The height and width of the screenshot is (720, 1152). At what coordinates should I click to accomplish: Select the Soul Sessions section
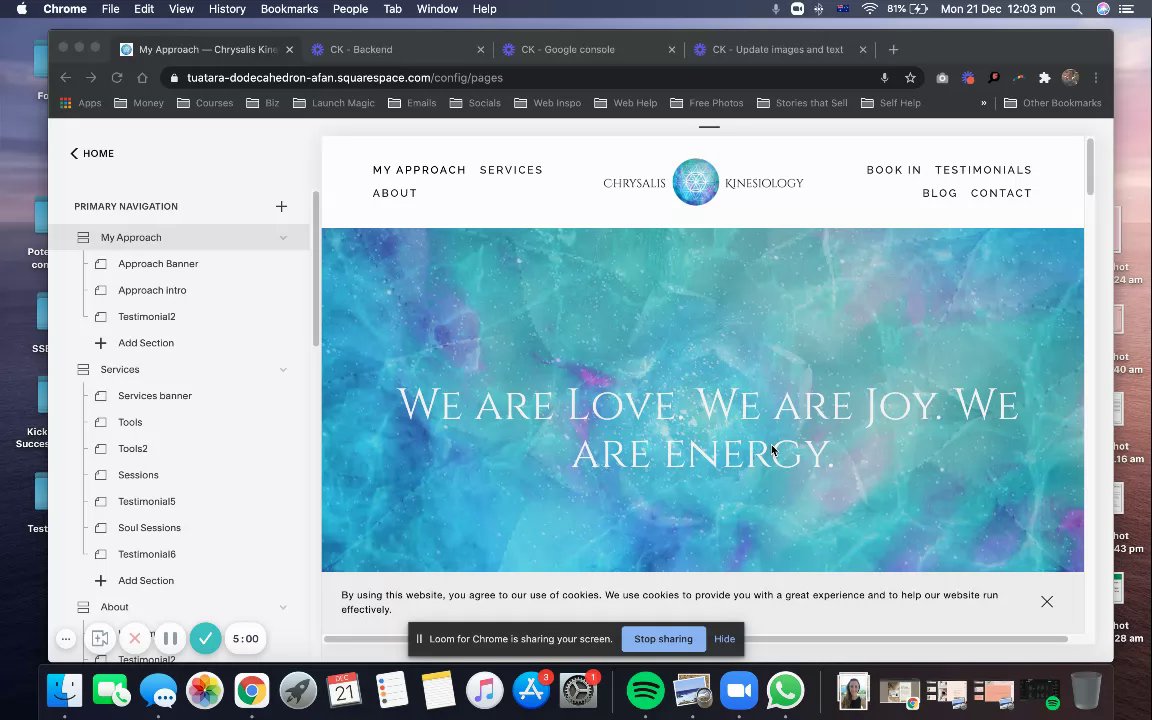[x=149, y=528]
